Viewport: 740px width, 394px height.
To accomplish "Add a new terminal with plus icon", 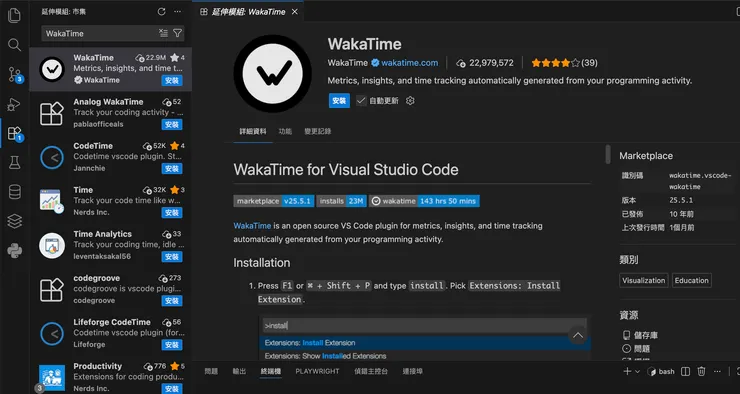I will point(627,371).
